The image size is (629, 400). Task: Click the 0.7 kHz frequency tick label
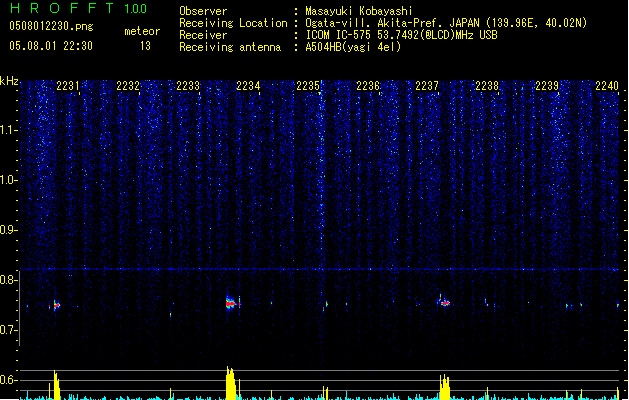[x=8, y=330]
